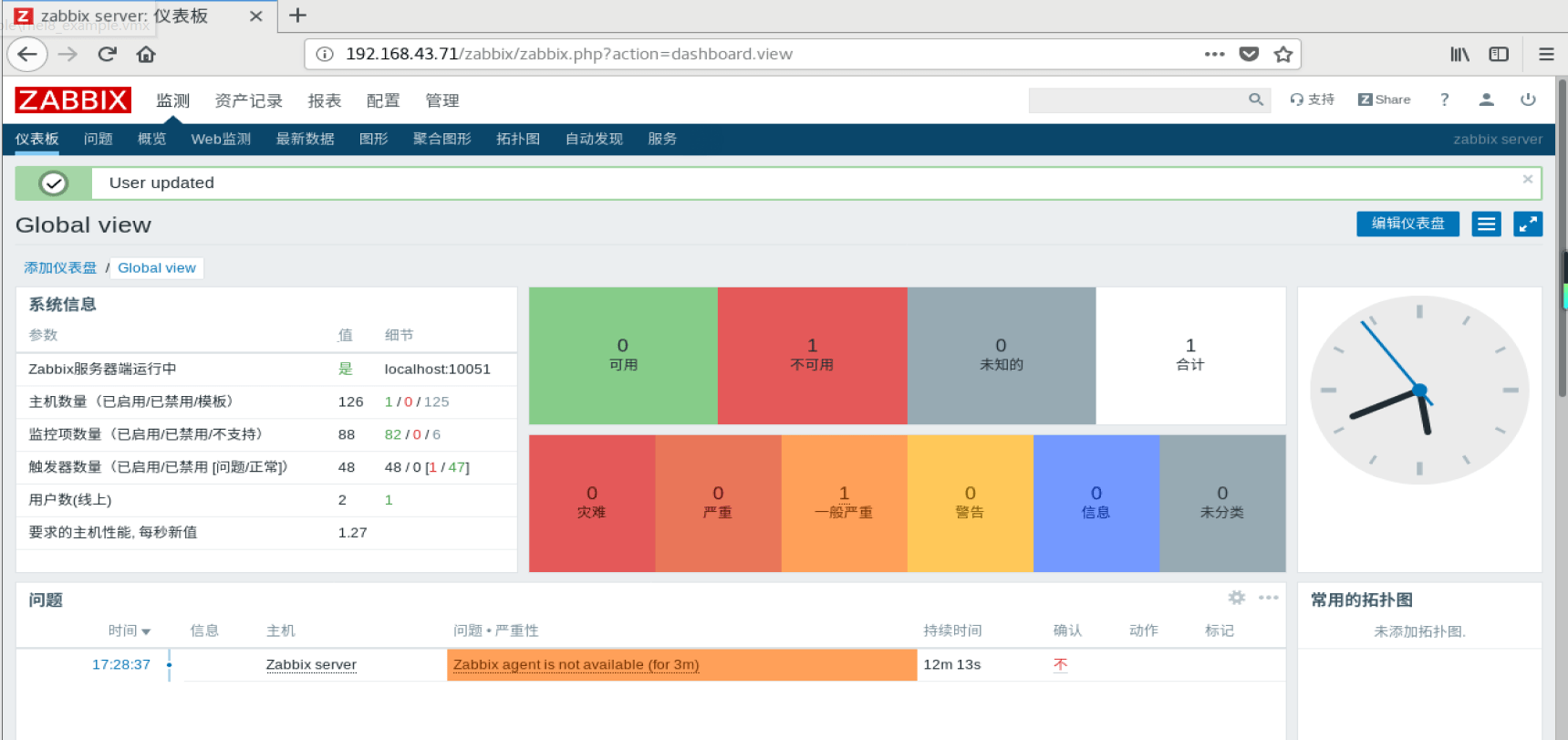Select the 自动发现 submenu tab
The height and width of the screenshot is (740, 1568).
pyautogui.click(x=594, y=139)
